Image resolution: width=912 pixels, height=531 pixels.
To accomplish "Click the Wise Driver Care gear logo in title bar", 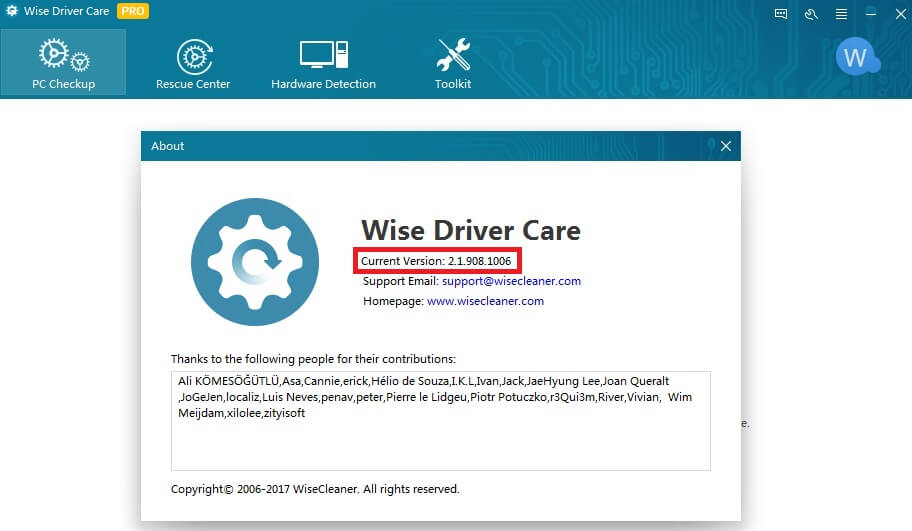I will click(x=12, y=11).
